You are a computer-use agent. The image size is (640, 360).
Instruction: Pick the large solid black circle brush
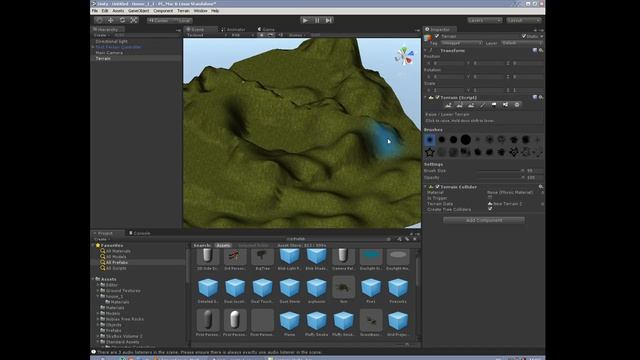coord(466,140)
